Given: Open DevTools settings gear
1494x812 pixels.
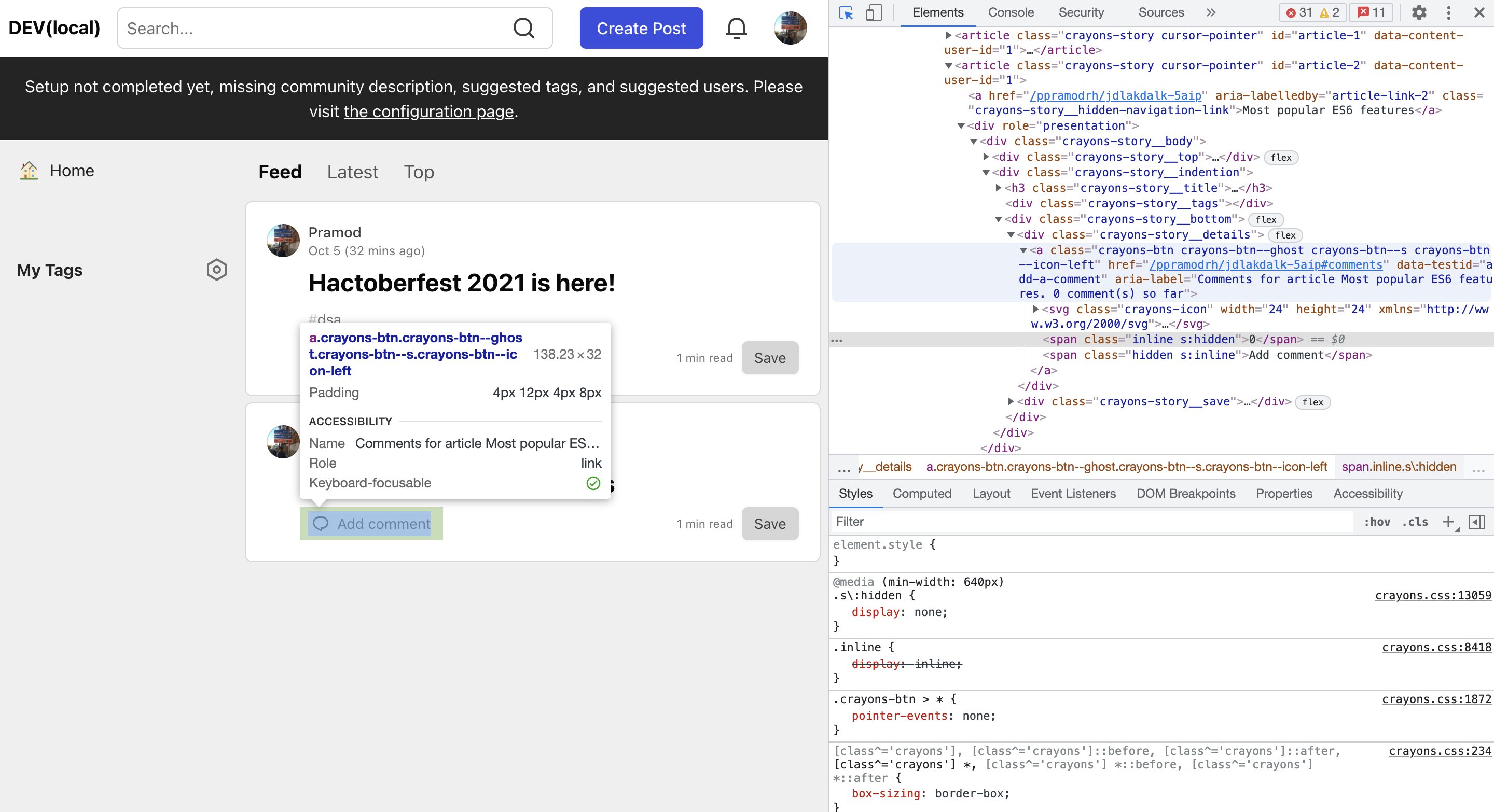Looking at the screenshot, I should point(1419,13).
